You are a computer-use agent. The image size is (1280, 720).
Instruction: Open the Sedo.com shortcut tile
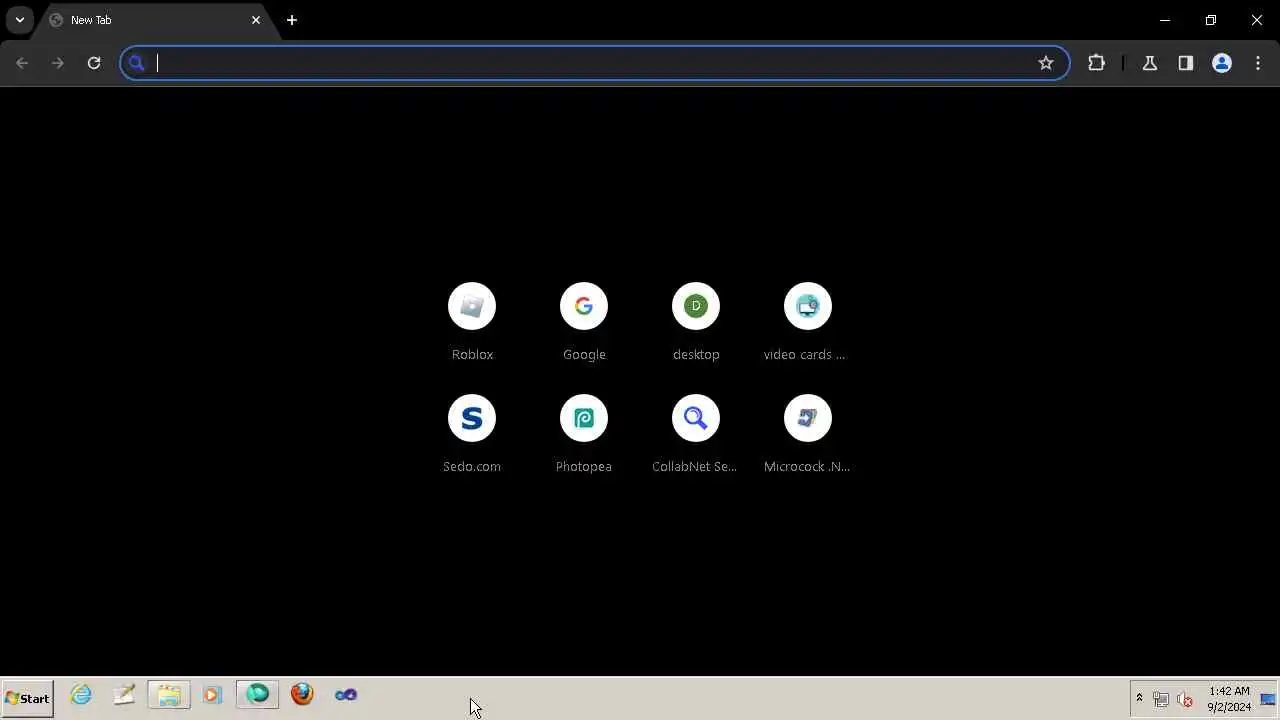click(x=472, y=435)
